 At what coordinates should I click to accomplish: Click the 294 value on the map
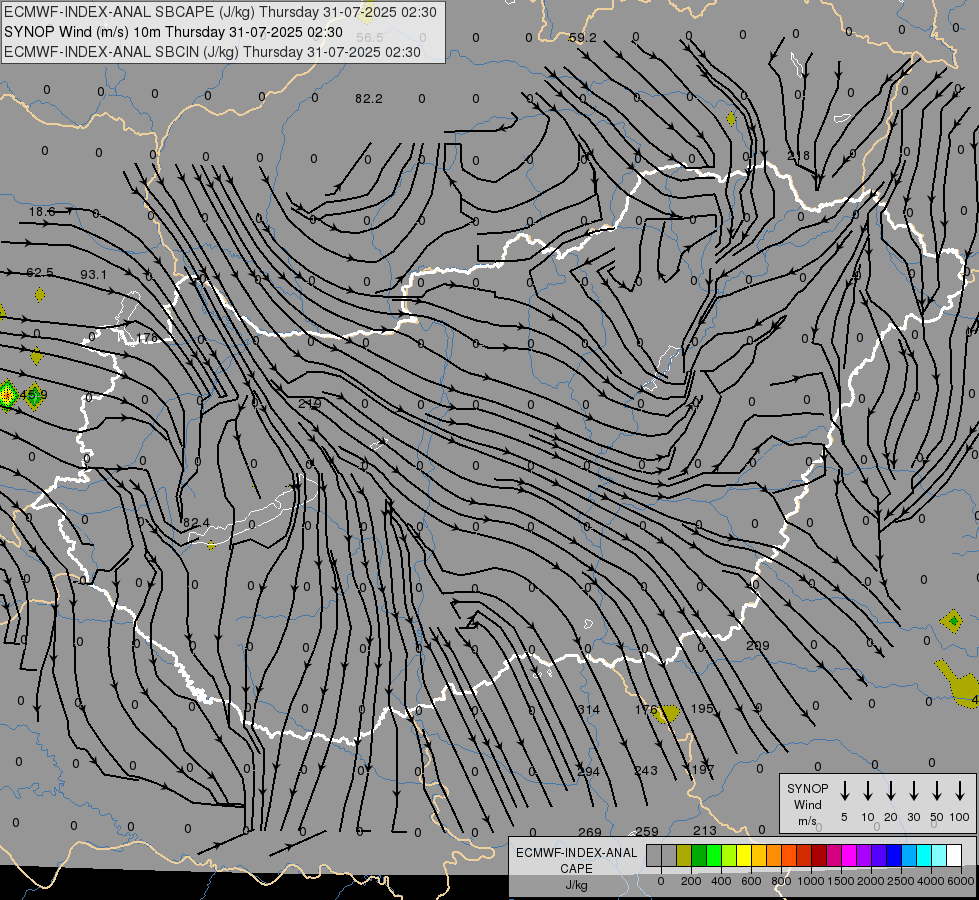[588, 772]
